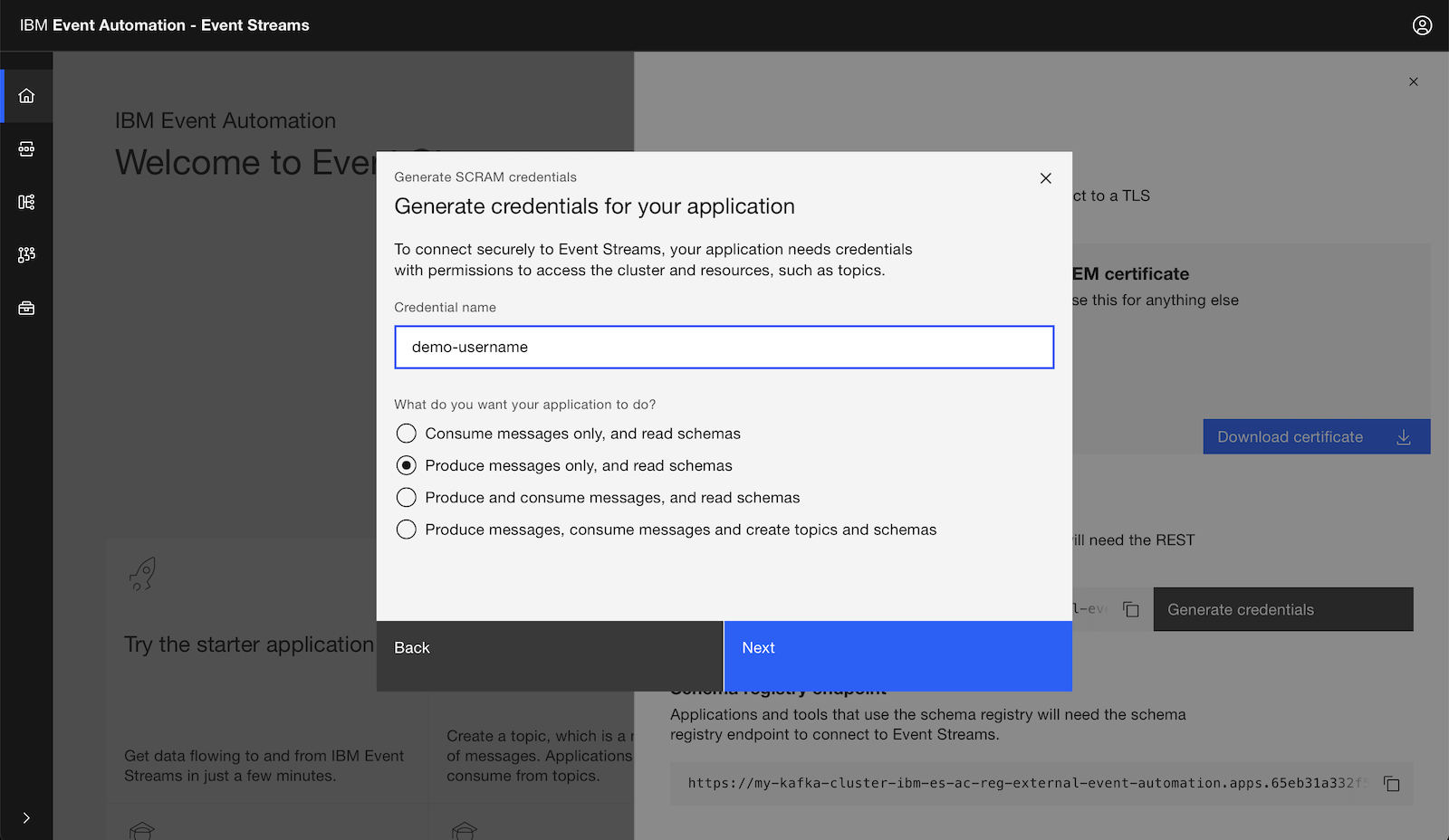This screenshot has width=1449, height=840.
Task: Choose create topics and schemas option
Action: 407,530
